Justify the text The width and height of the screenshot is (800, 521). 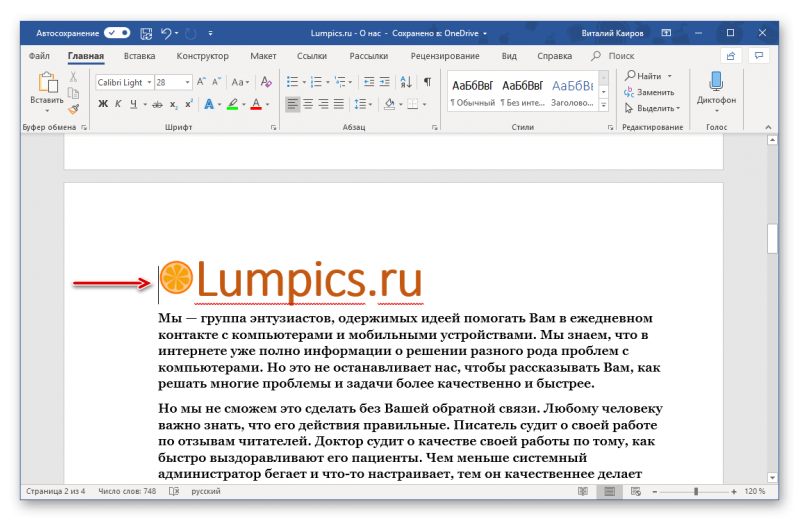click(339, 104)
